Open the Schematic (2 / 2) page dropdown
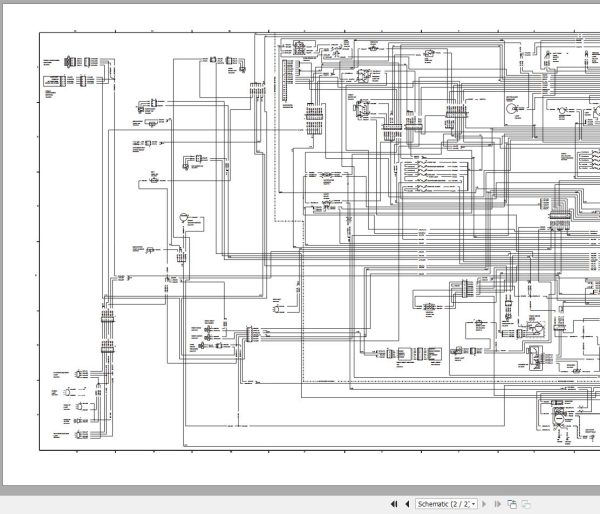Image resolution: width=600 pixels, height=514 pixels. [x=447, y=504]
